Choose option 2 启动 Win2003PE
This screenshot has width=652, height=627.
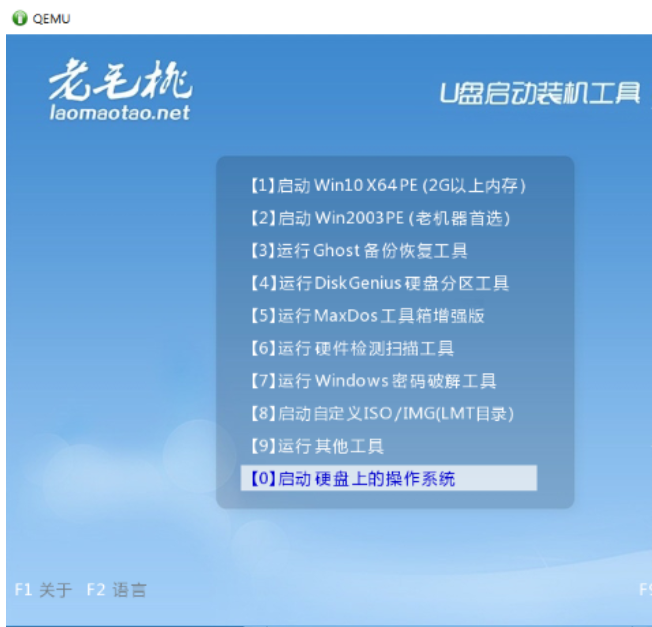point(380,218)
